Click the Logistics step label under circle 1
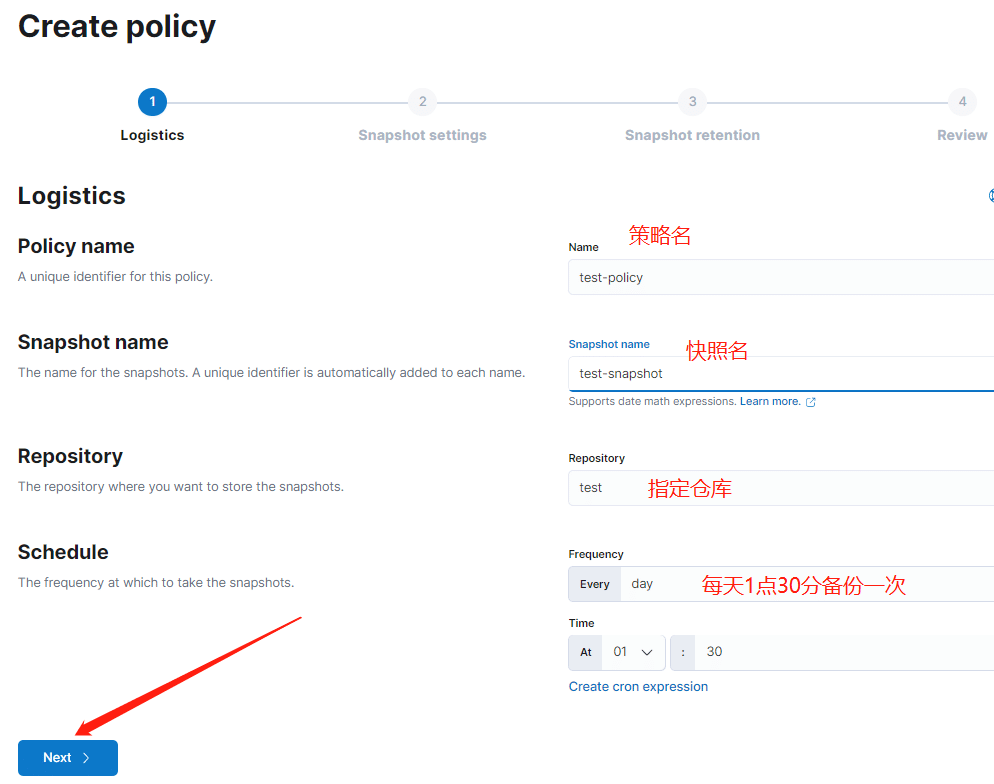 152,135
